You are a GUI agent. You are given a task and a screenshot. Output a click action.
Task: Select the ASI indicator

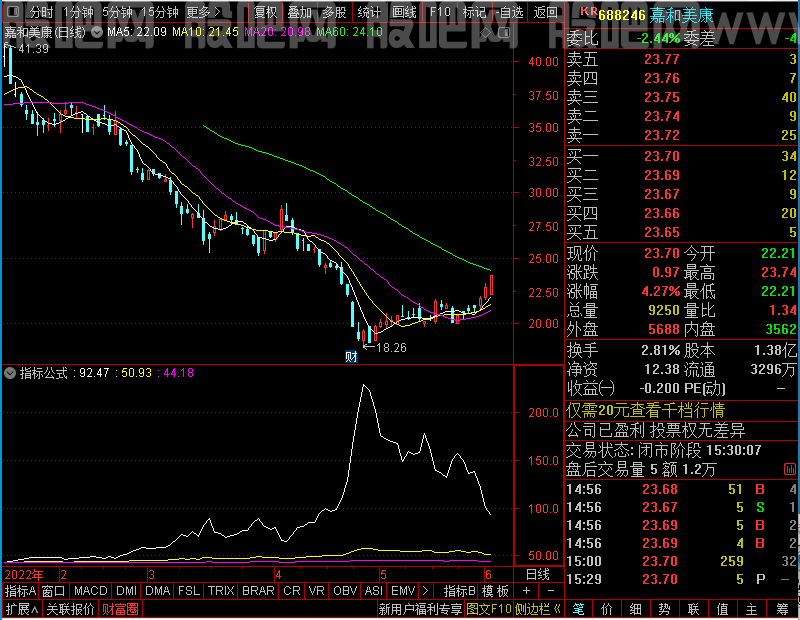[373, 591]
